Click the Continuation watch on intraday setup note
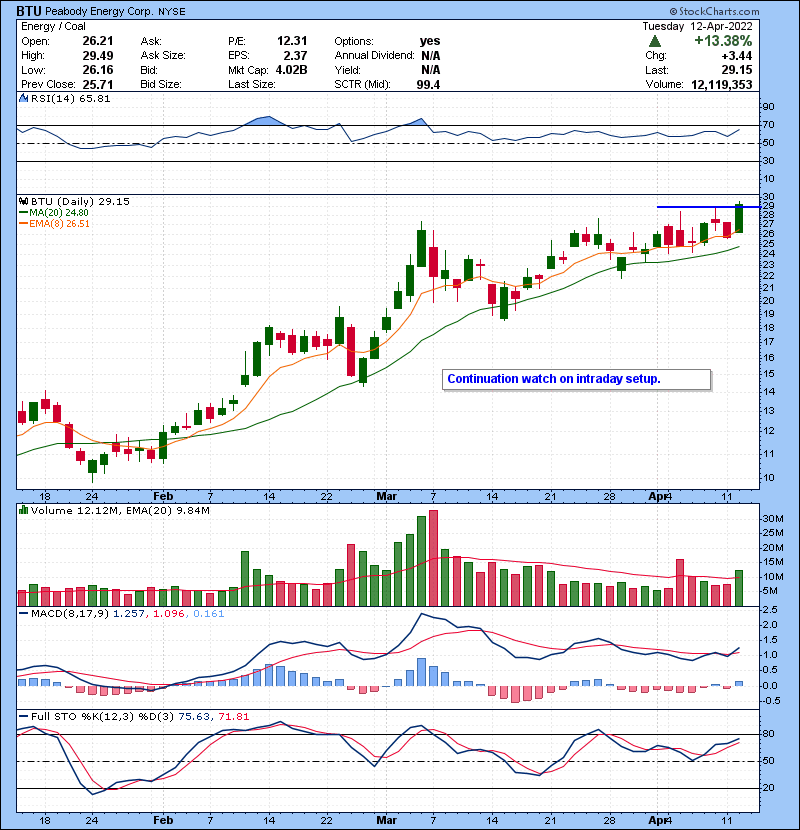 576,379
